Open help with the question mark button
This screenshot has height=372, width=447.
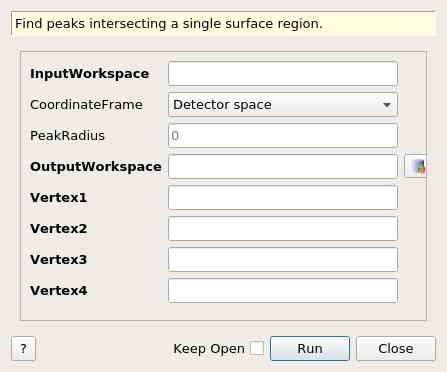click(23, 349)
